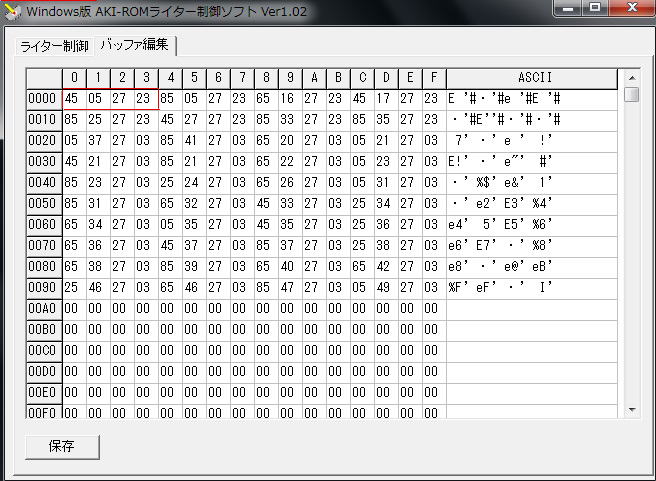Click the vertical scrollbar thumb
Screen dimensions: 656x481
coord(632,94)
